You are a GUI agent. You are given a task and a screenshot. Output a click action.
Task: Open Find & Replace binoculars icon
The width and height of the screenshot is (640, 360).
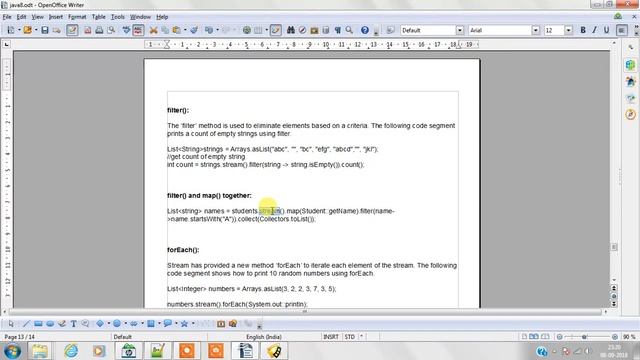point(291,30)
